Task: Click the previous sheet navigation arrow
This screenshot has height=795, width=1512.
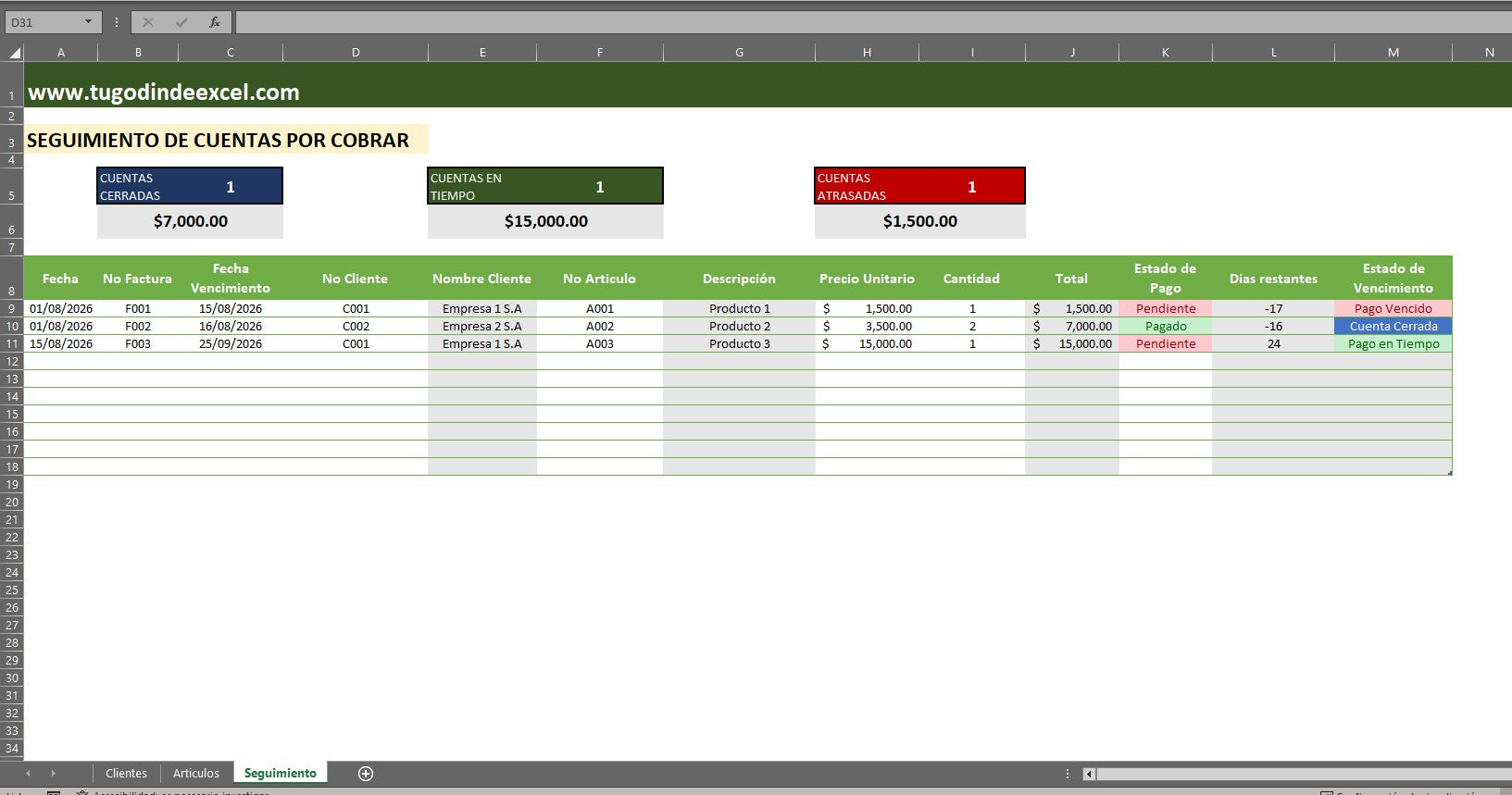Action: 28,773
